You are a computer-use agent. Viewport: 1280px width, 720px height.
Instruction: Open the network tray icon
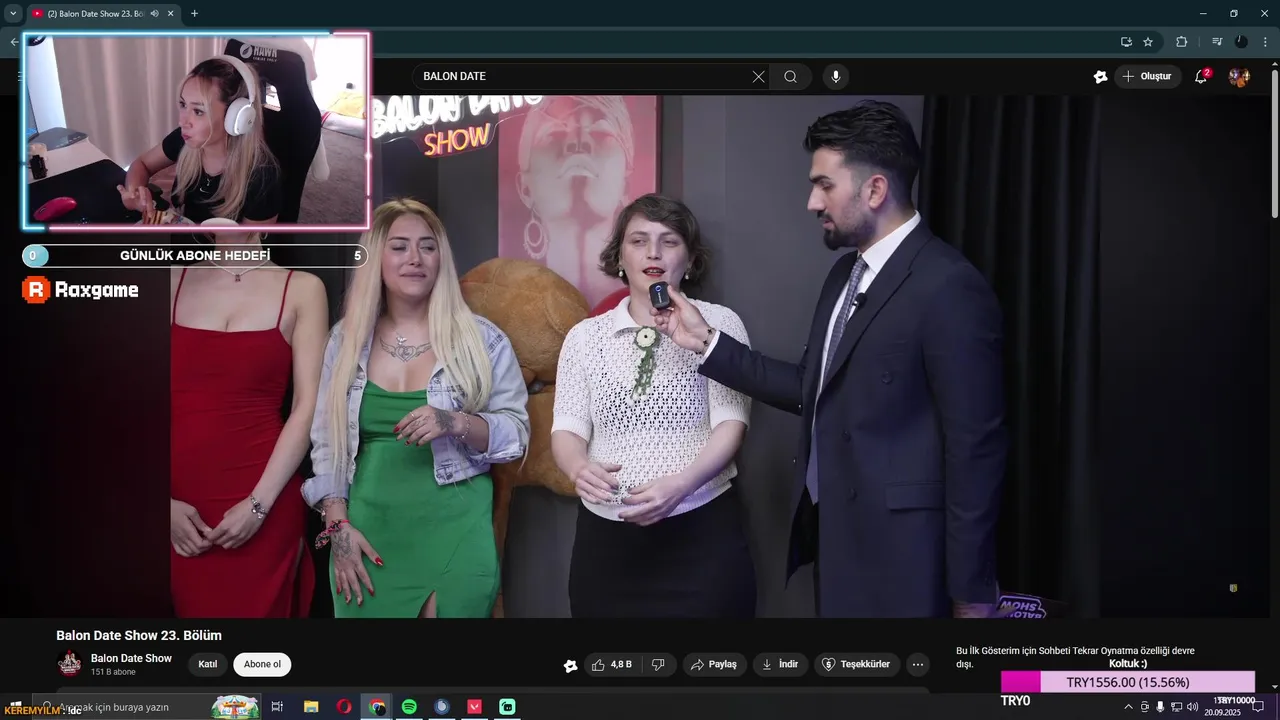coord(1176,707)
